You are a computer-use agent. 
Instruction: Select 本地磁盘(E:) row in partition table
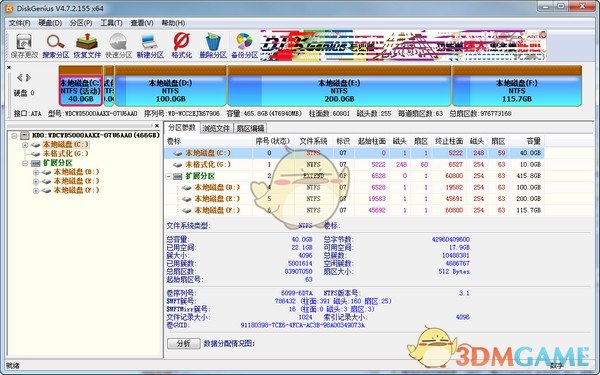tap(354, 199)
